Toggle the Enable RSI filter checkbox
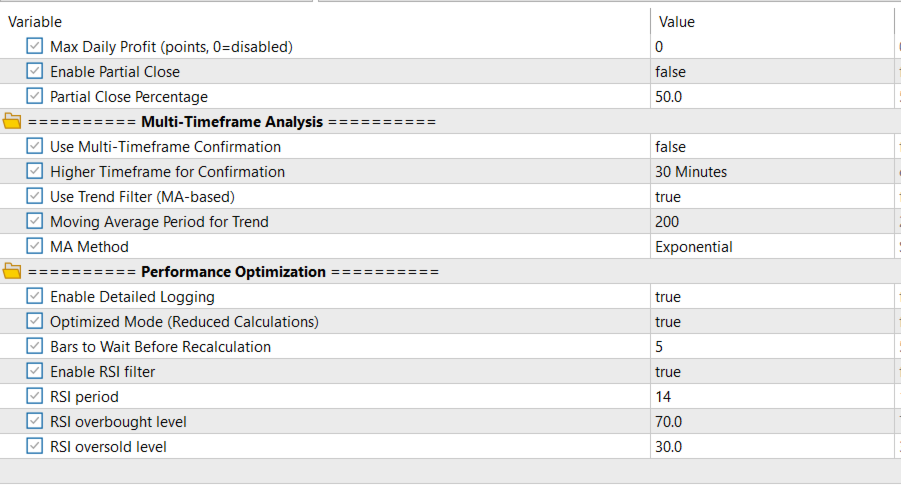This screenshot has height=489, width=901. 35,372
